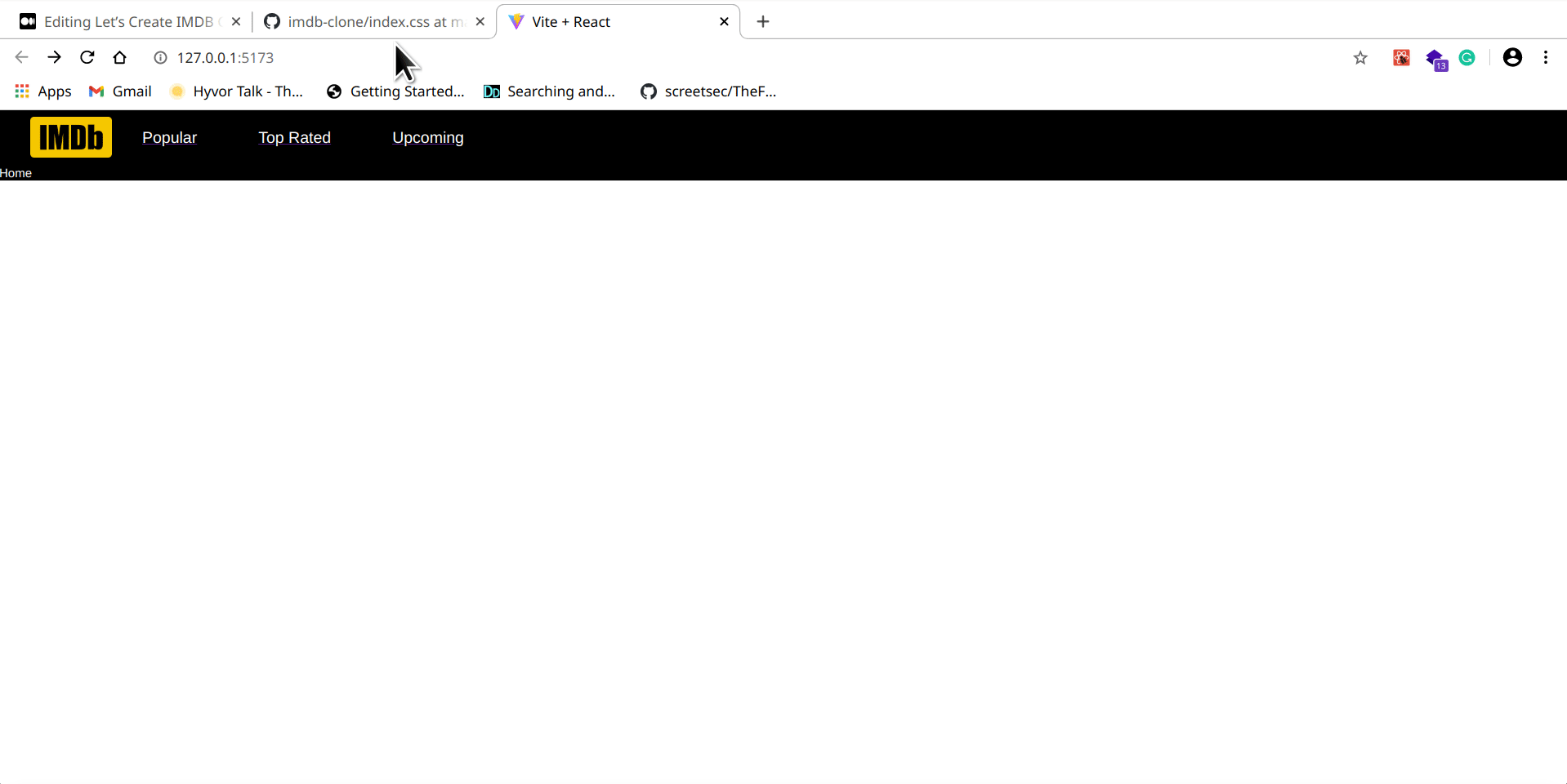Open the Gmail bookmark

120,91
